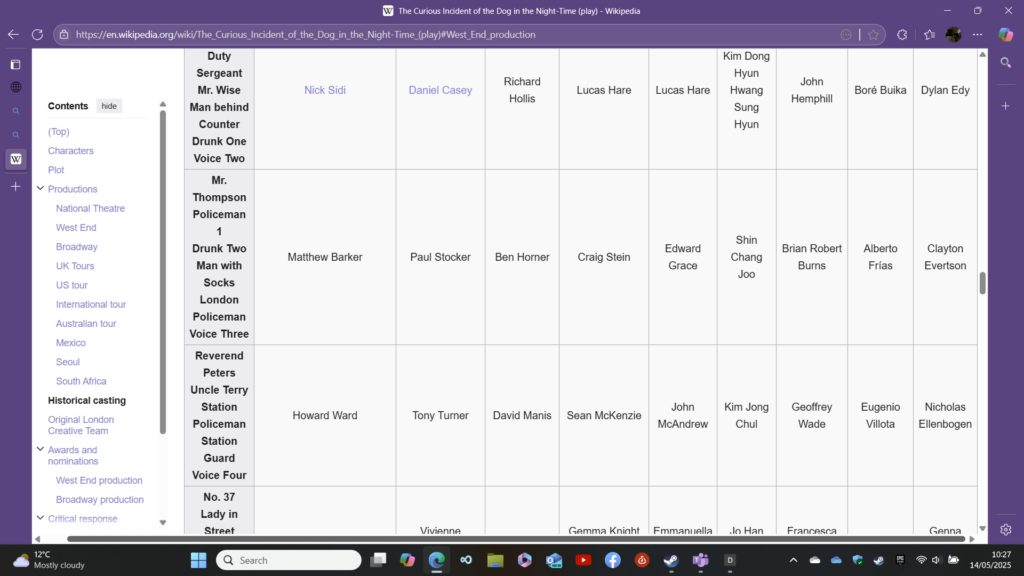Viewport: 1024px width, 576px height.
Task: Open Settings and more ellipsis menu
Action: click(978, 35)
